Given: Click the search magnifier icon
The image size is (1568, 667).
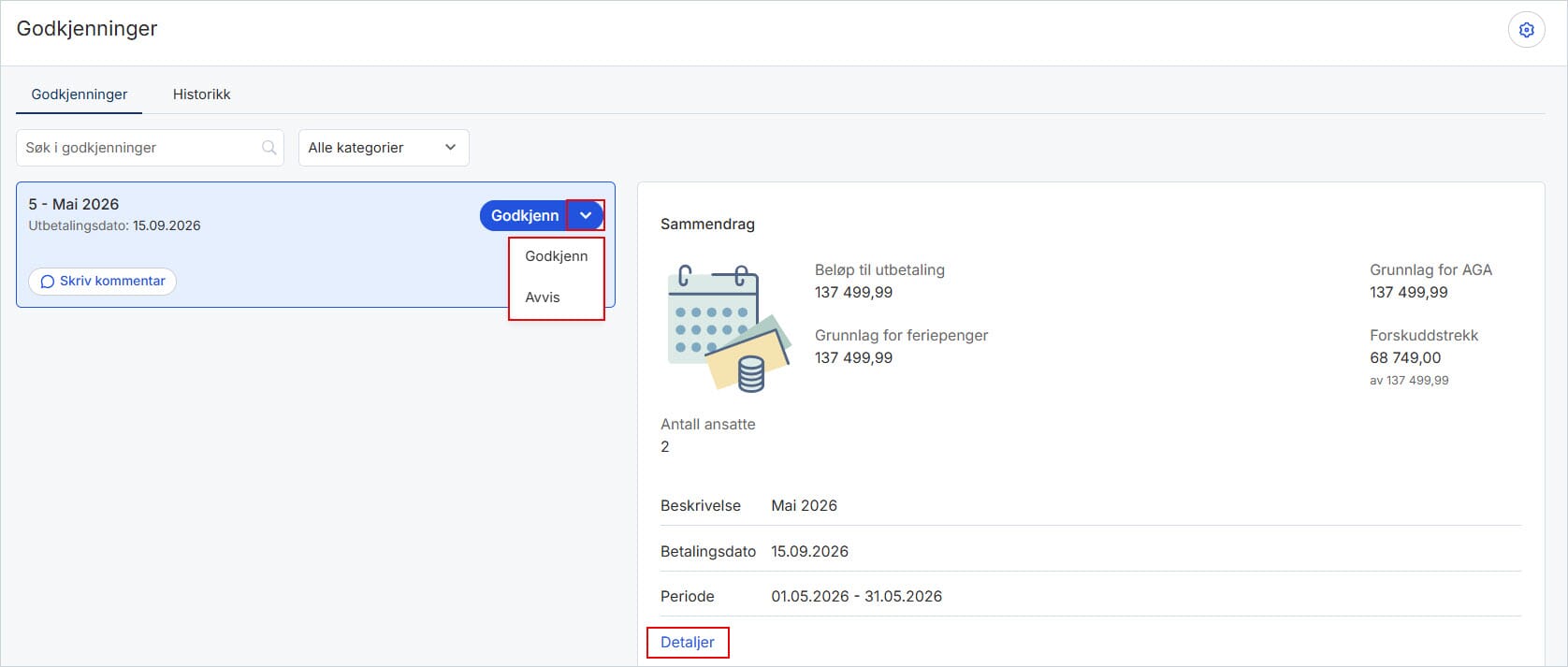Looking at the screenshot, I should point(269,148).
